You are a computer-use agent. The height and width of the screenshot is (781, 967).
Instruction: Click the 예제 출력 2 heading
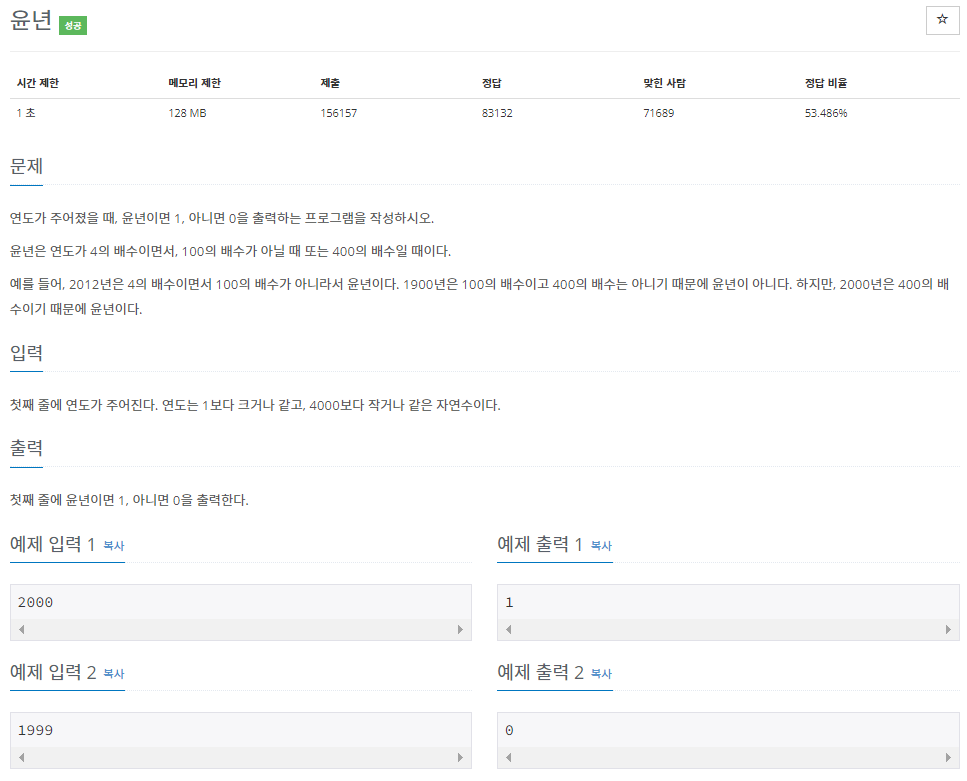[540, 672]
